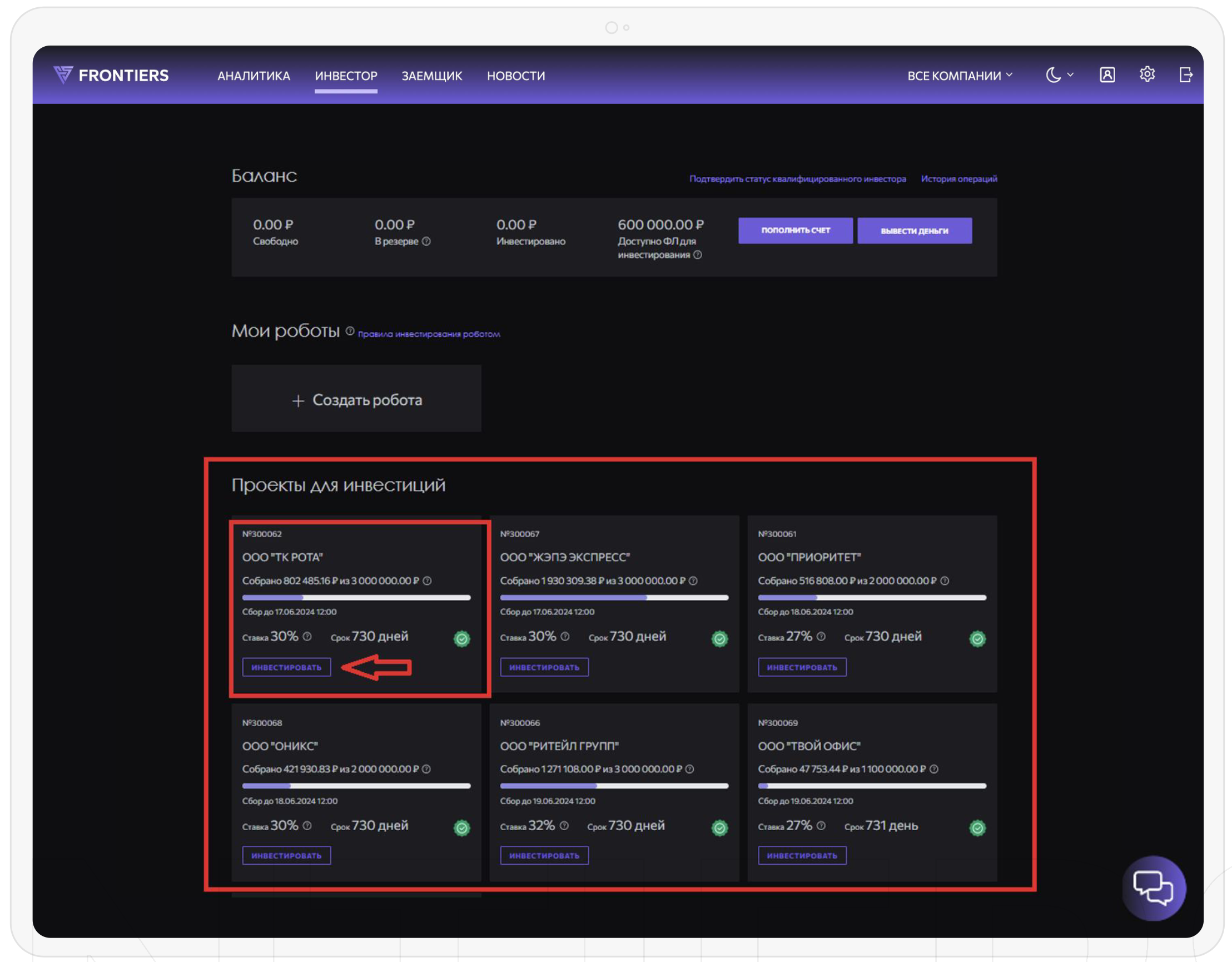This screenshot has width=1232, height=962.
Task: Click rate info icon on ООО "ОНИКС" card
Action: [x=307, y=825]
